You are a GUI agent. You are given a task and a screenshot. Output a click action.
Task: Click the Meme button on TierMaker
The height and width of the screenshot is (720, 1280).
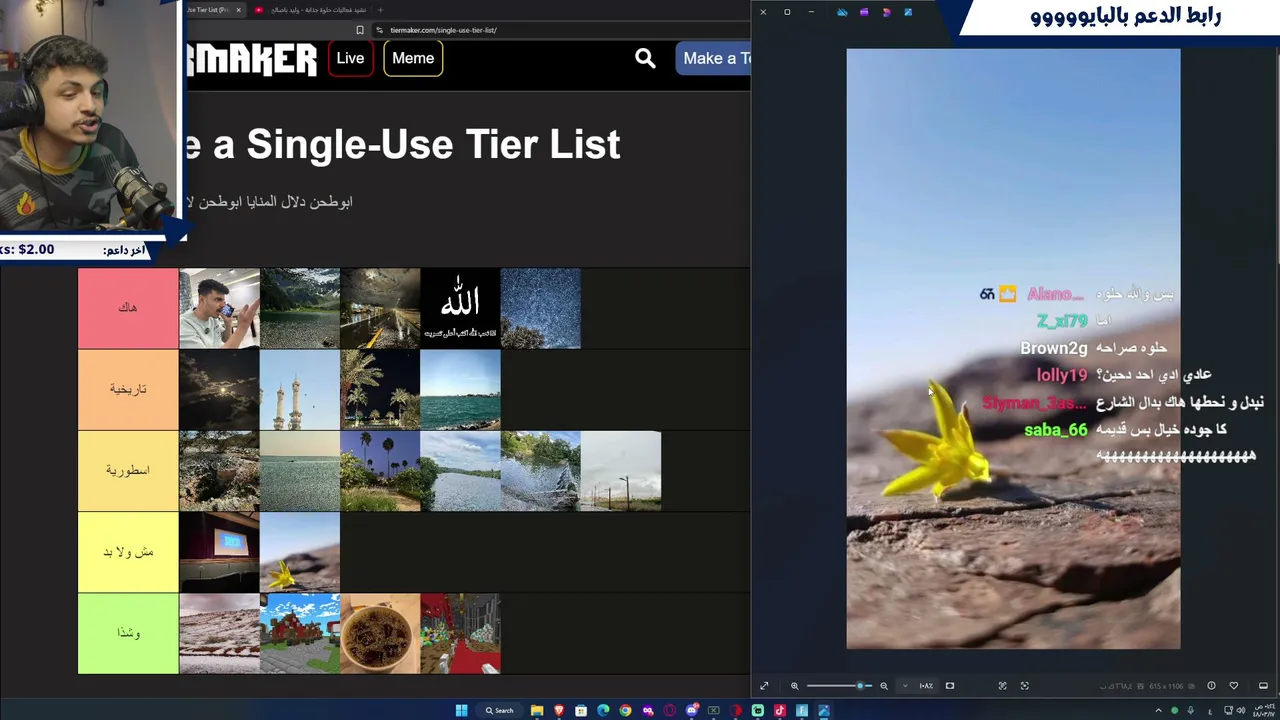click(413, 59)
